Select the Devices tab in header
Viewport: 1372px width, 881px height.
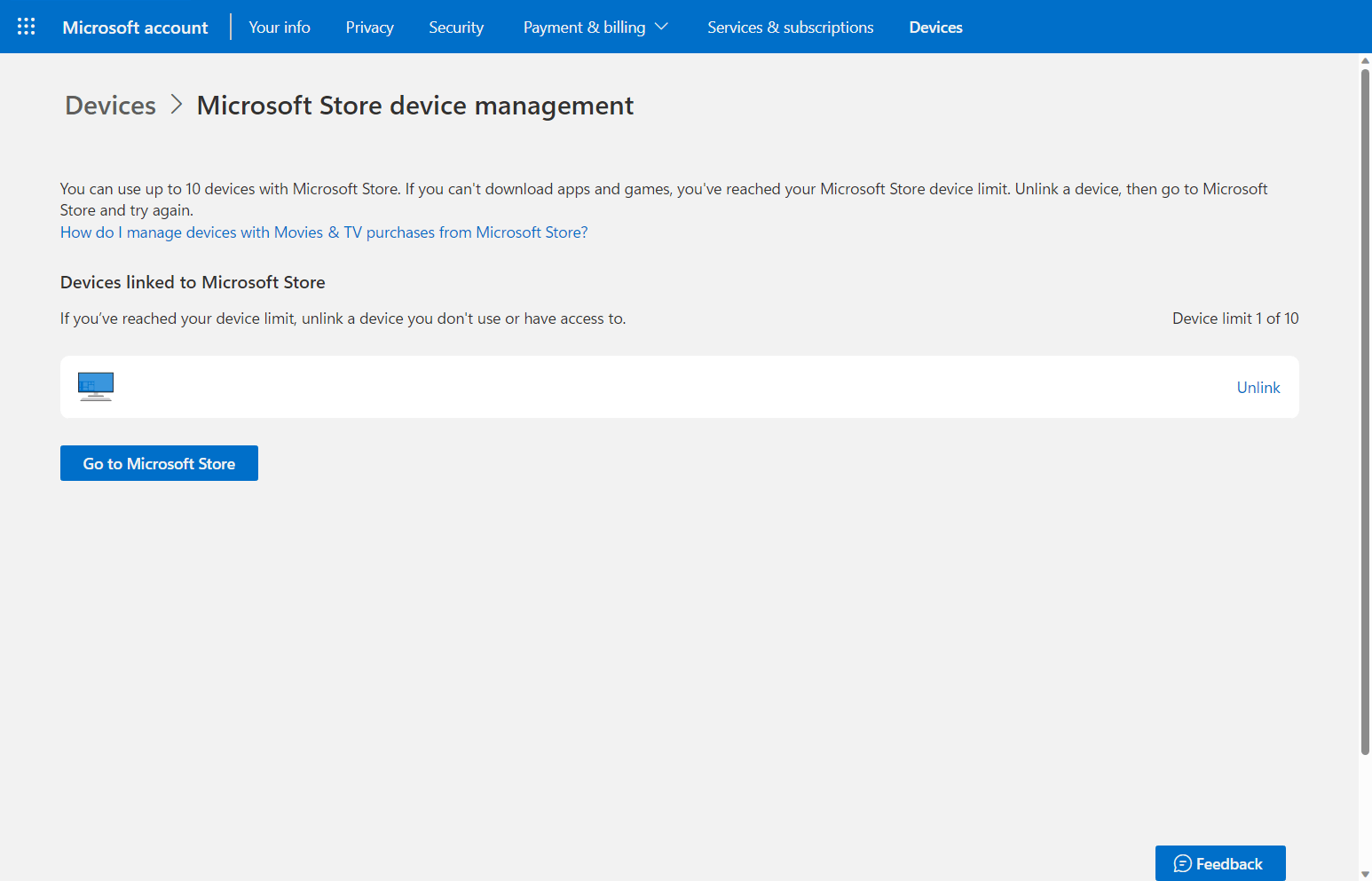tap(935, 28)
